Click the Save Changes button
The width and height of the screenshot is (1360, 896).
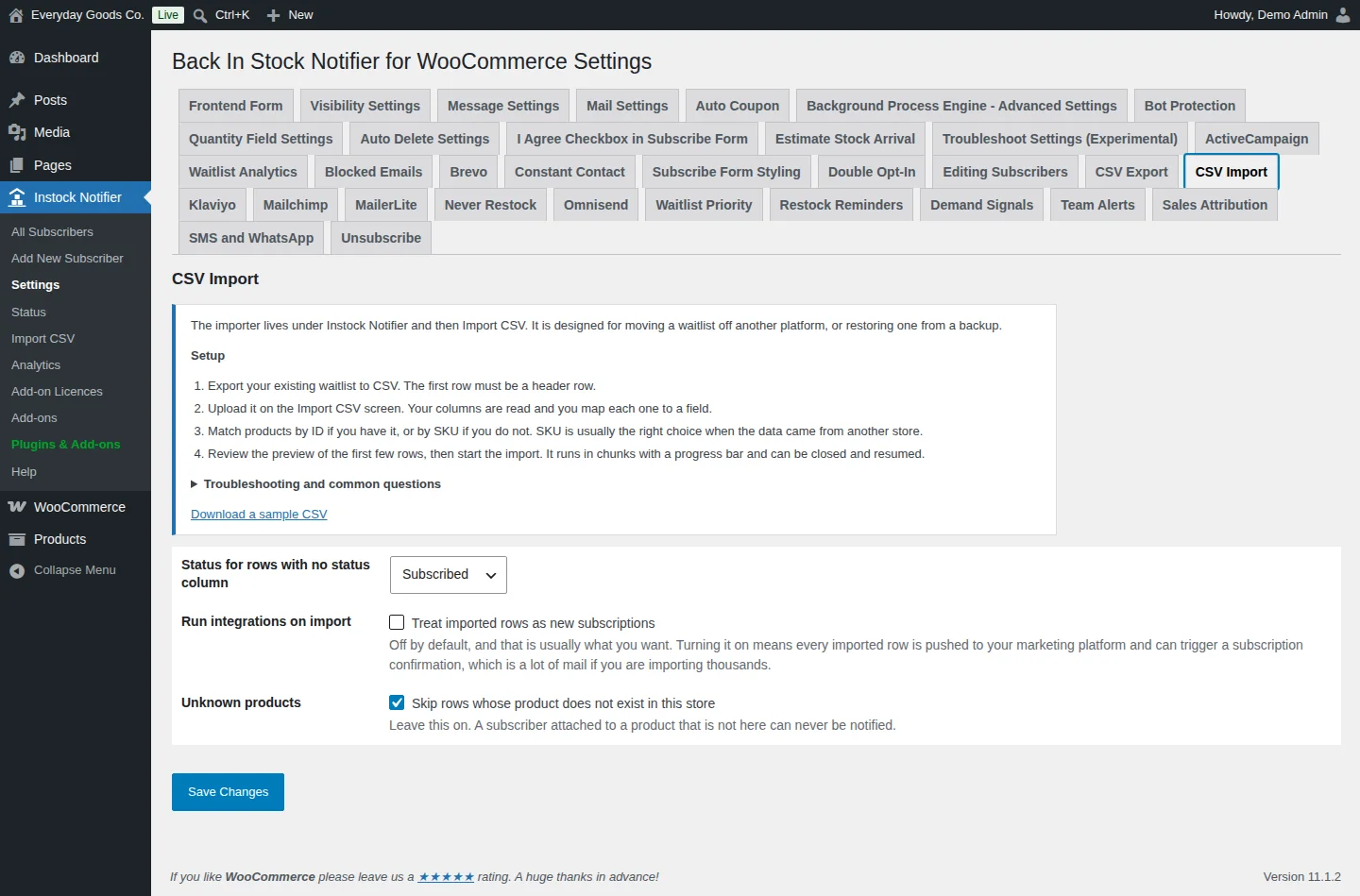point(228,792)
